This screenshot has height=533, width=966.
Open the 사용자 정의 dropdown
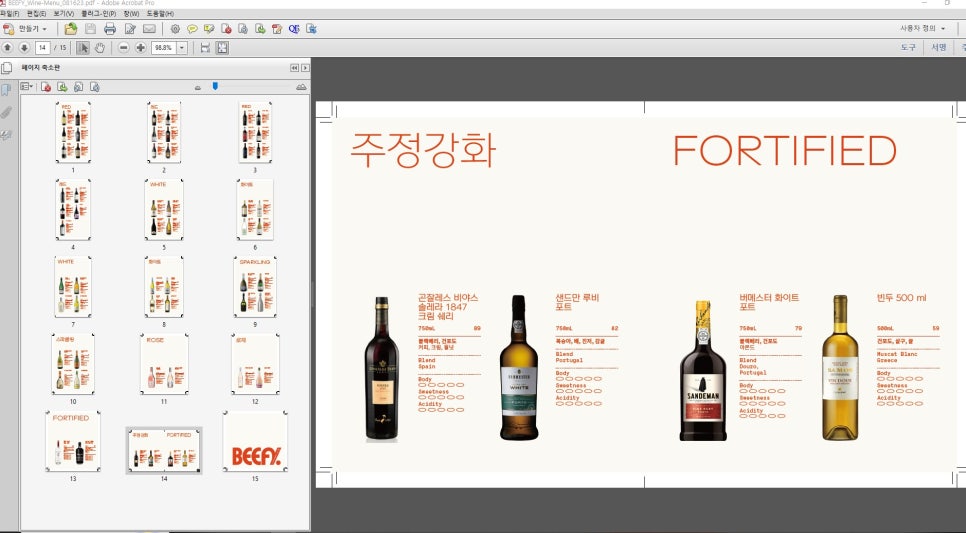[922, 28]
